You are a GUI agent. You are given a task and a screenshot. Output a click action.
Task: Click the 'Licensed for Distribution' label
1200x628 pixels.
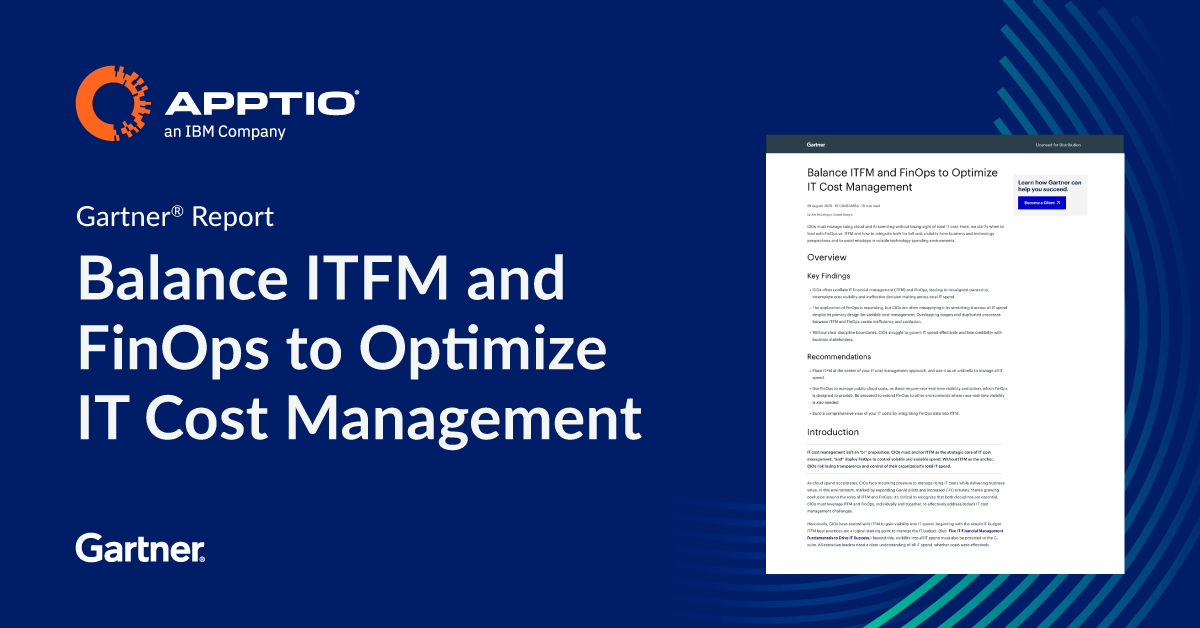[1058, 144]
